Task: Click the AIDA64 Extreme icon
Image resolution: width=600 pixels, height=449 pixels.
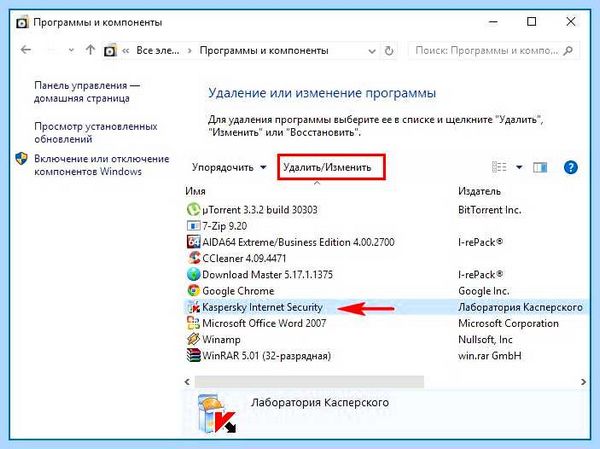Action: click(193, 242)
